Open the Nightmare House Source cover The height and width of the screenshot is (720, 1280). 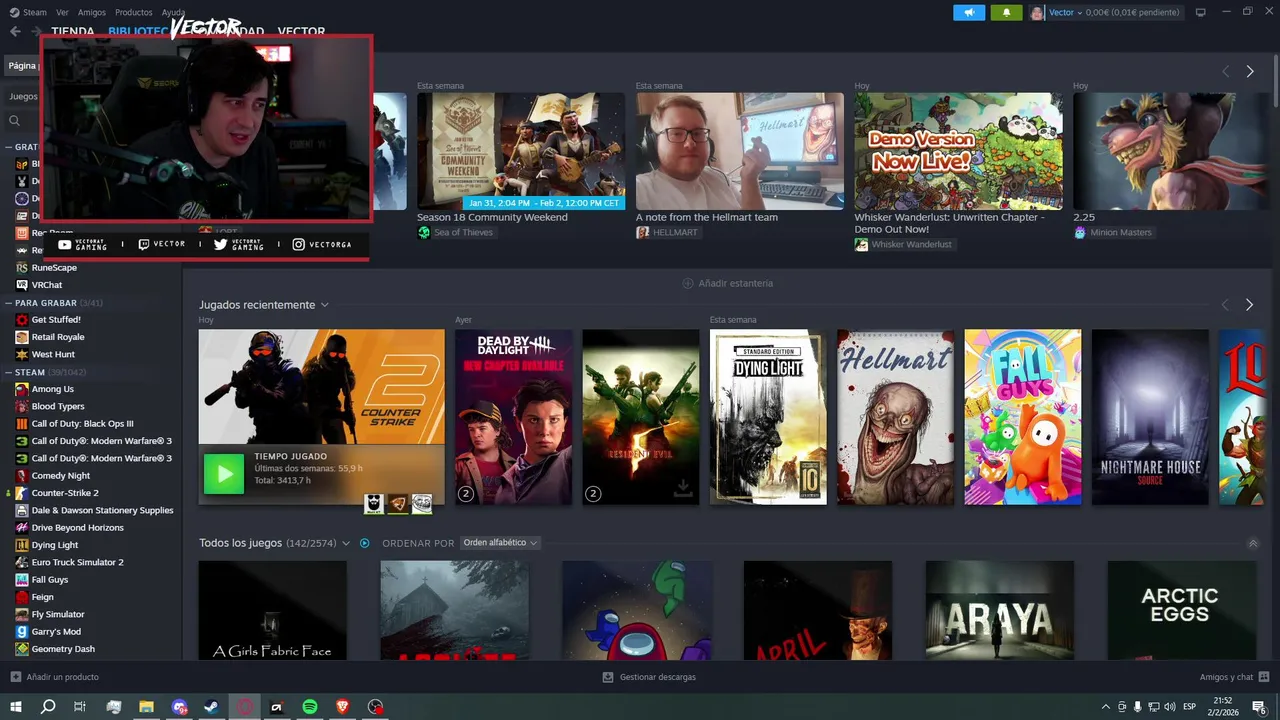tap(1150, 417)
